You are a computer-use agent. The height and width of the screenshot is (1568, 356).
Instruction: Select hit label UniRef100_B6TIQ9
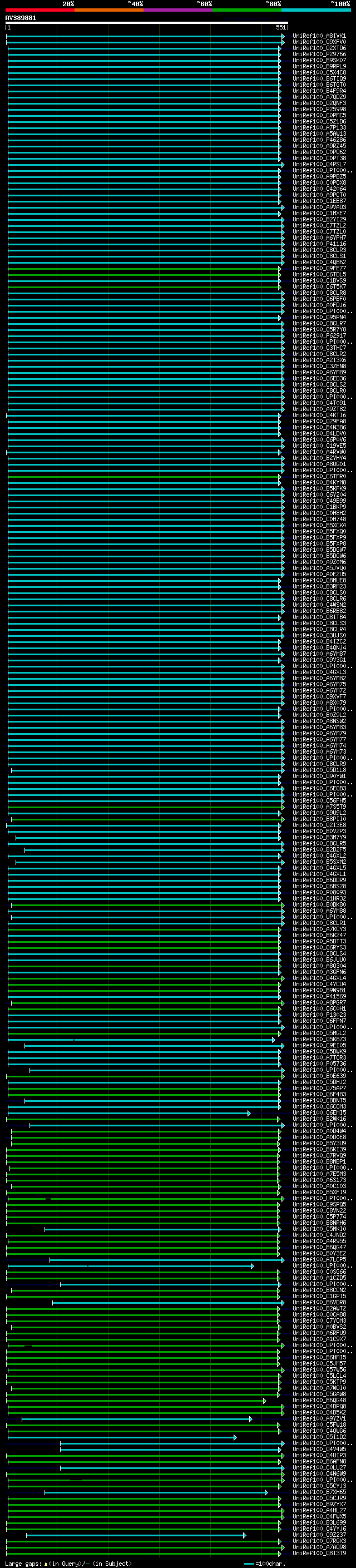point(319,79)
